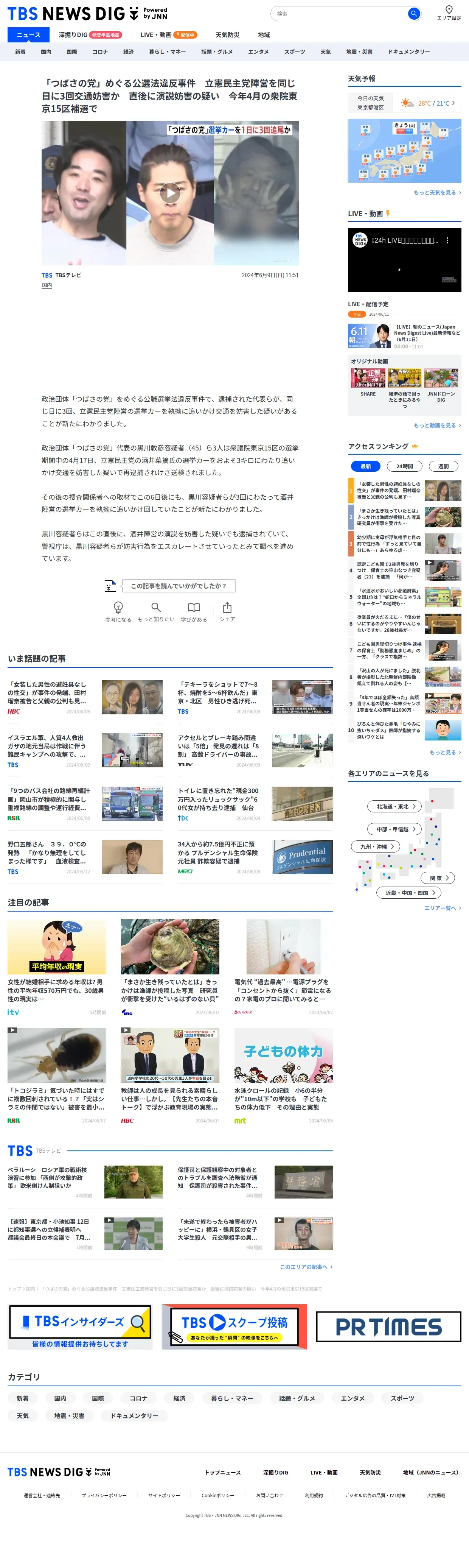Open 子どもの体力 featured article thumbnail
The image size is (469, 1568).
point(283,1055)
